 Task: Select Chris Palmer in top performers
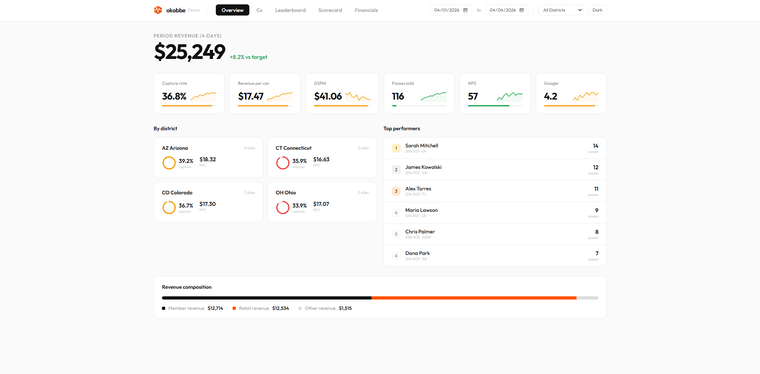coord(495,234)
